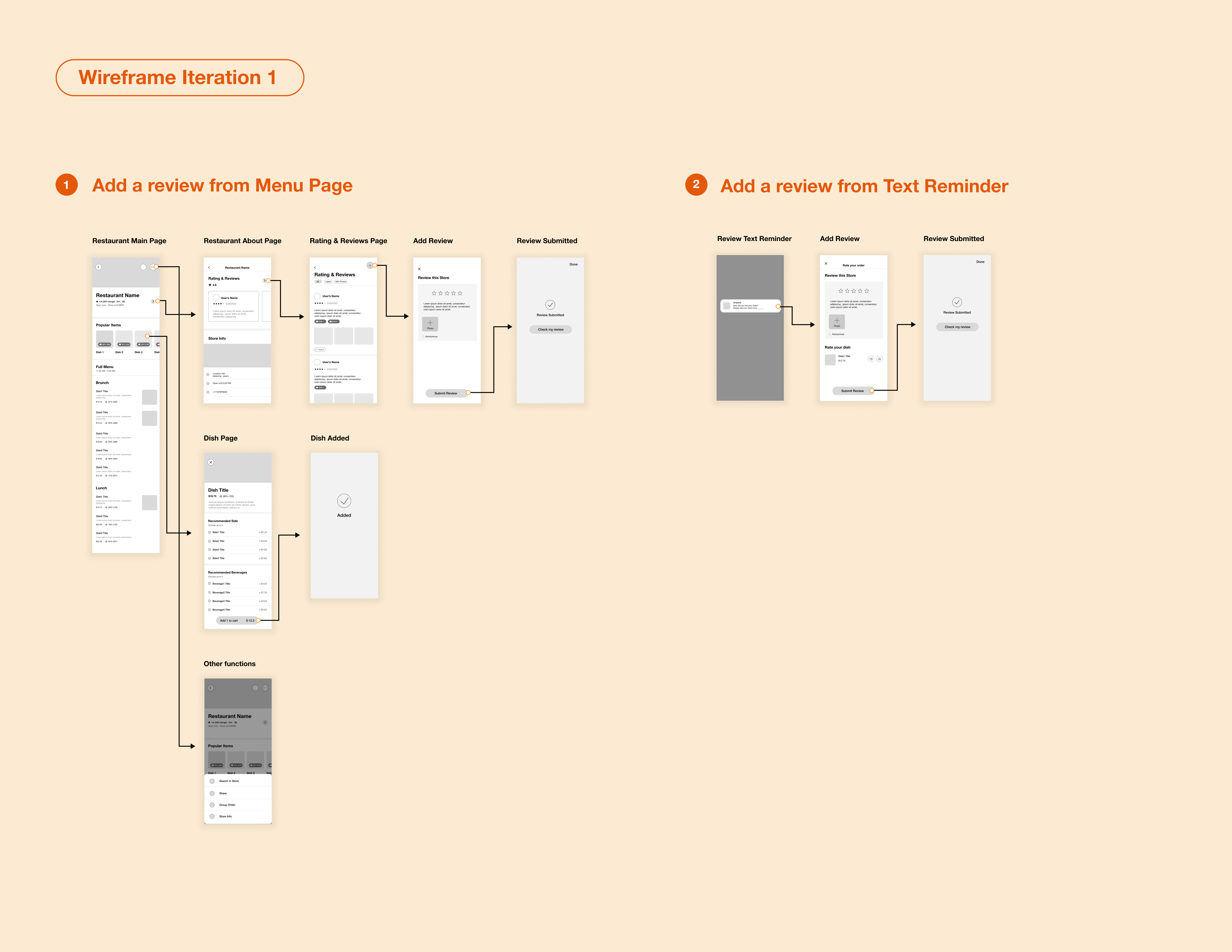Select the Side1 Title radio option

point(210,532)
